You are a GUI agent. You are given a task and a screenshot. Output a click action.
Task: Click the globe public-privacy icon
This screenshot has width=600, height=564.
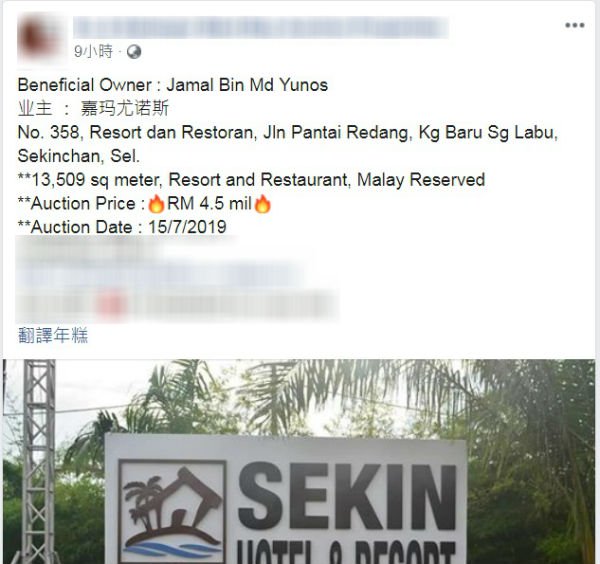pyautogui.click(x=134, y=52)
